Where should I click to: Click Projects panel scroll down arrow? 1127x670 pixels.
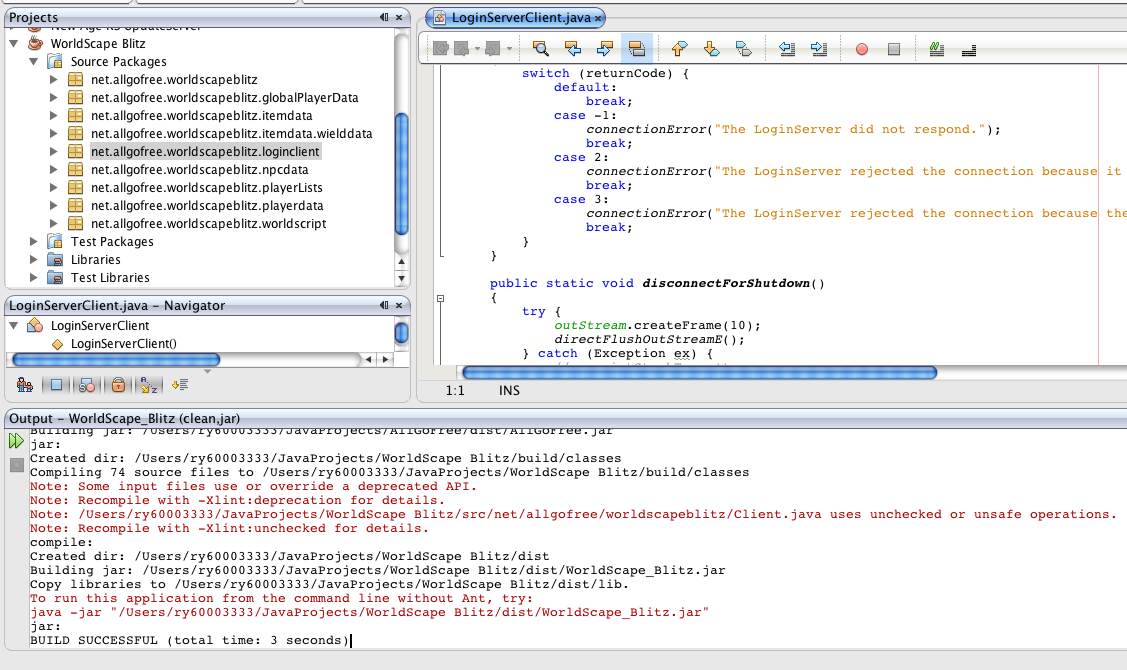coord(402,278)
